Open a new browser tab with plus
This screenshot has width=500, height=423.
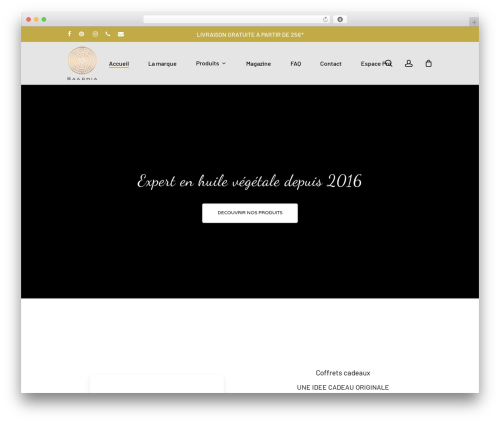474,22
